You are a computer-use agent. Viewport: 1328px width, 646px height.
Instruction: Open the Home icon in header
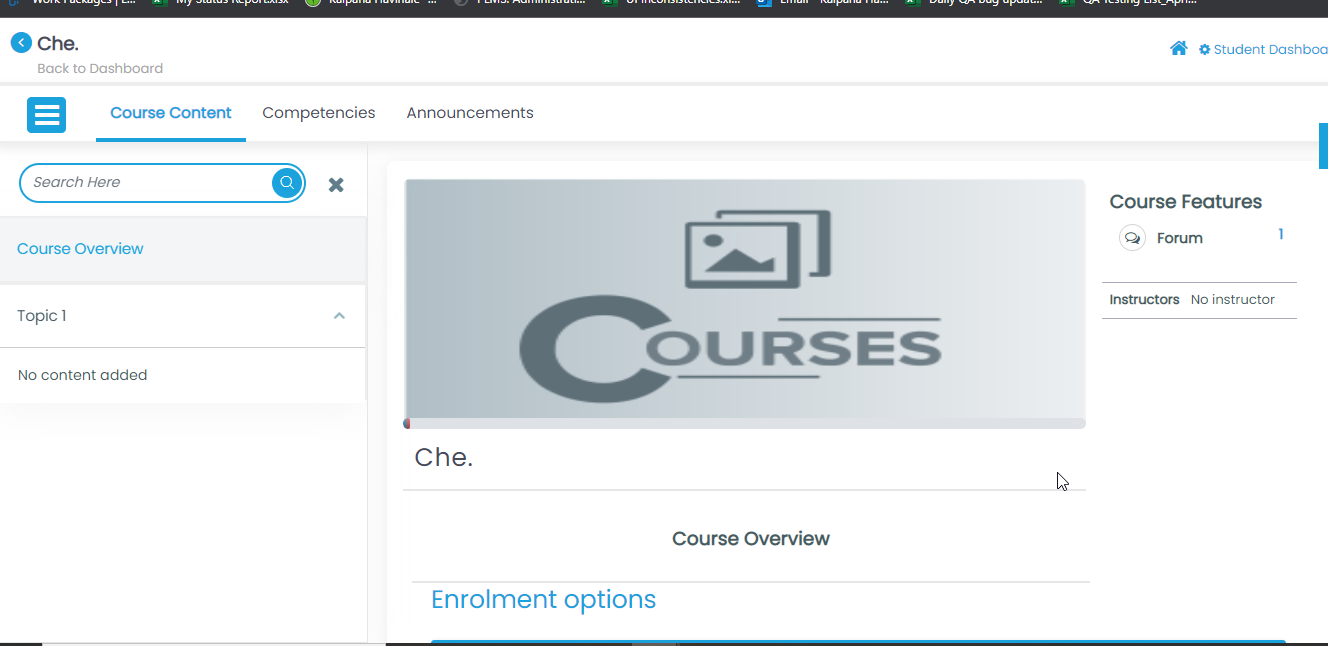1179,49
